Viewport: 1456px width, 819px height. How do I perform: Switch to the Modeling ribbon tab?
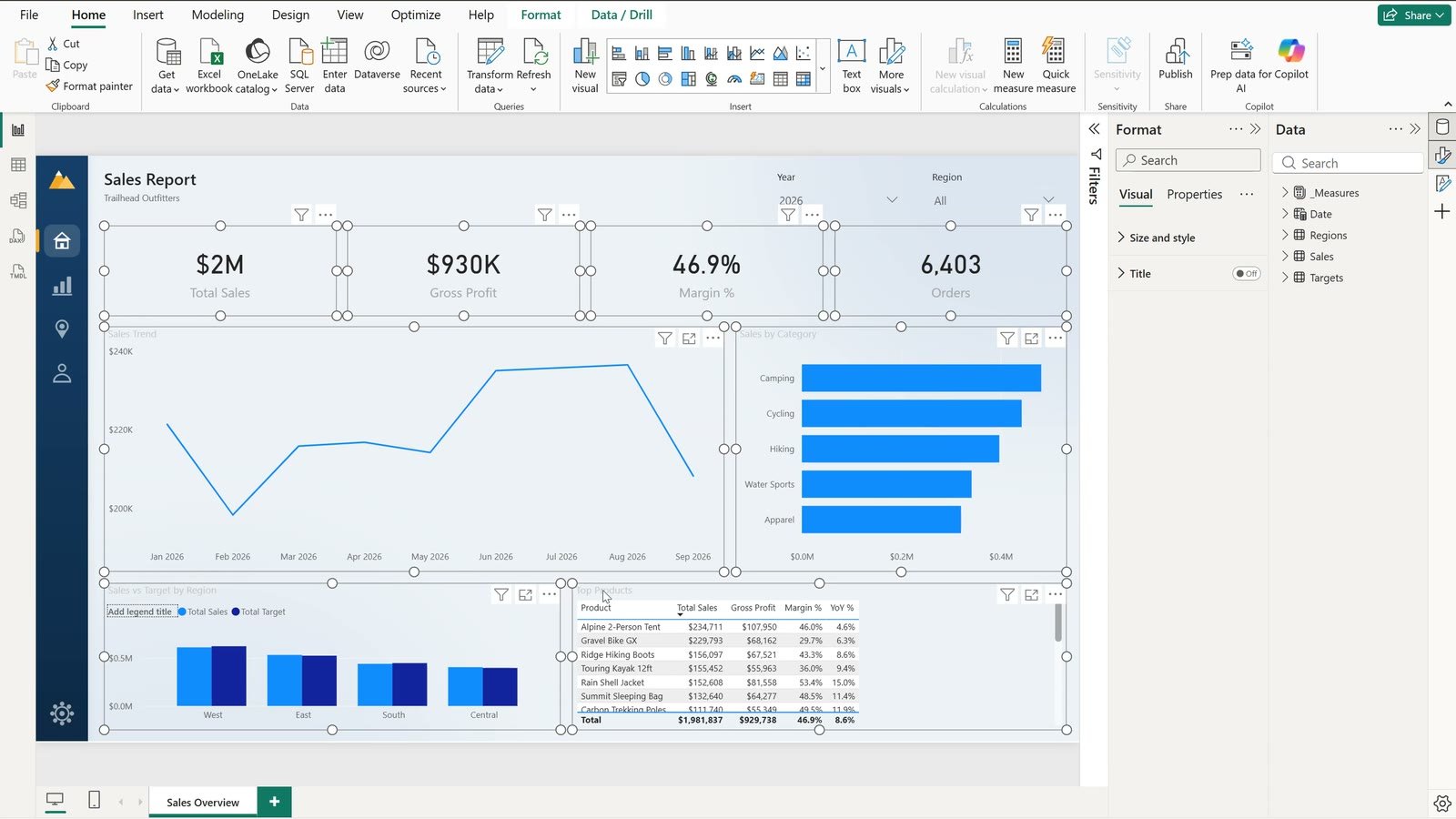(217, 15)
